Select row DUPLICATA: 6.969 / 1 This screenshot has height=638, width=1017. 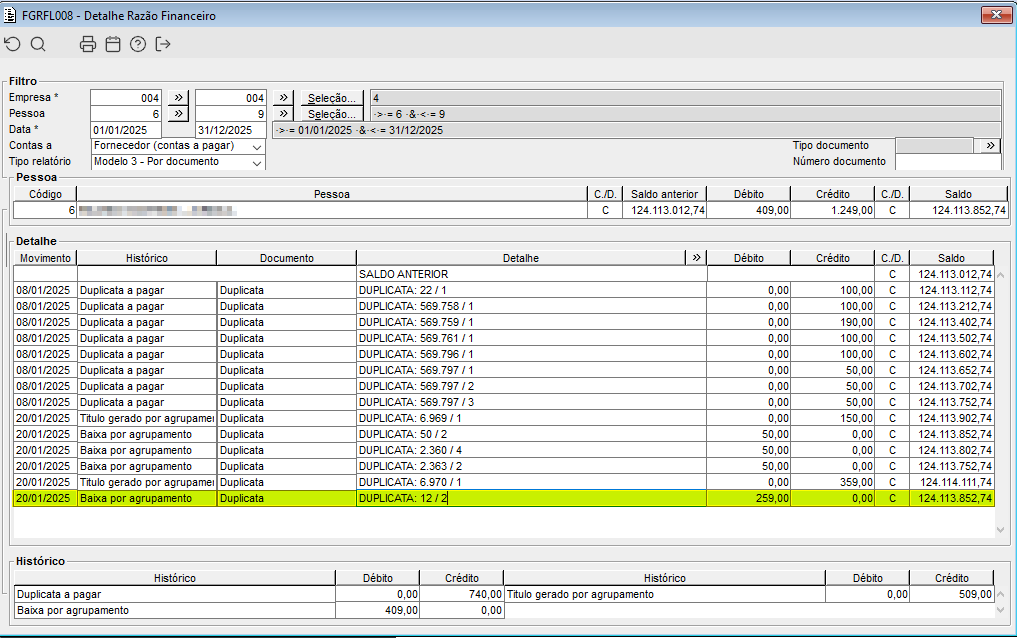click(503, 418)
